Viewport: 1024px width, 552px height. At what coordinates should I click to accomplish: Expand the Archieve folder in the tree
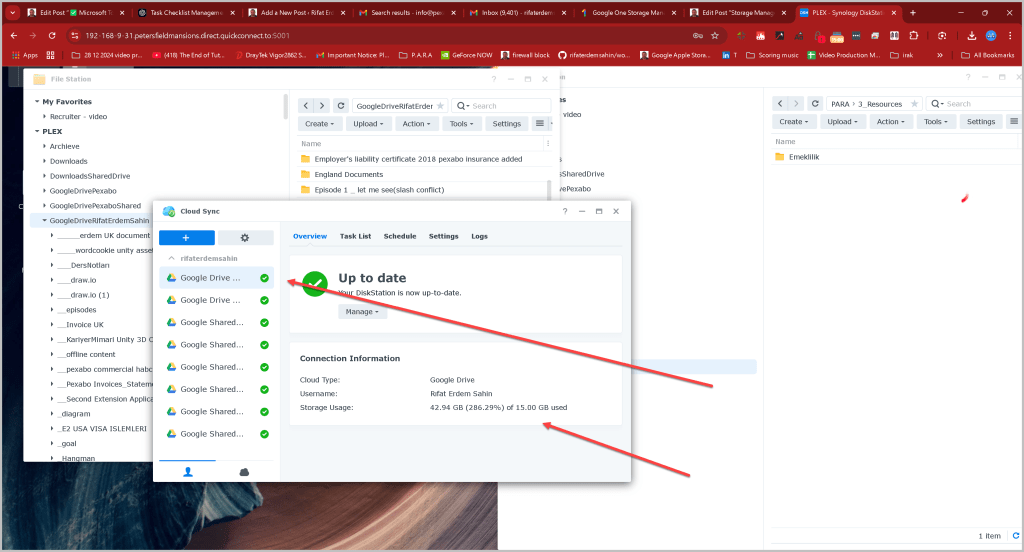44,146
